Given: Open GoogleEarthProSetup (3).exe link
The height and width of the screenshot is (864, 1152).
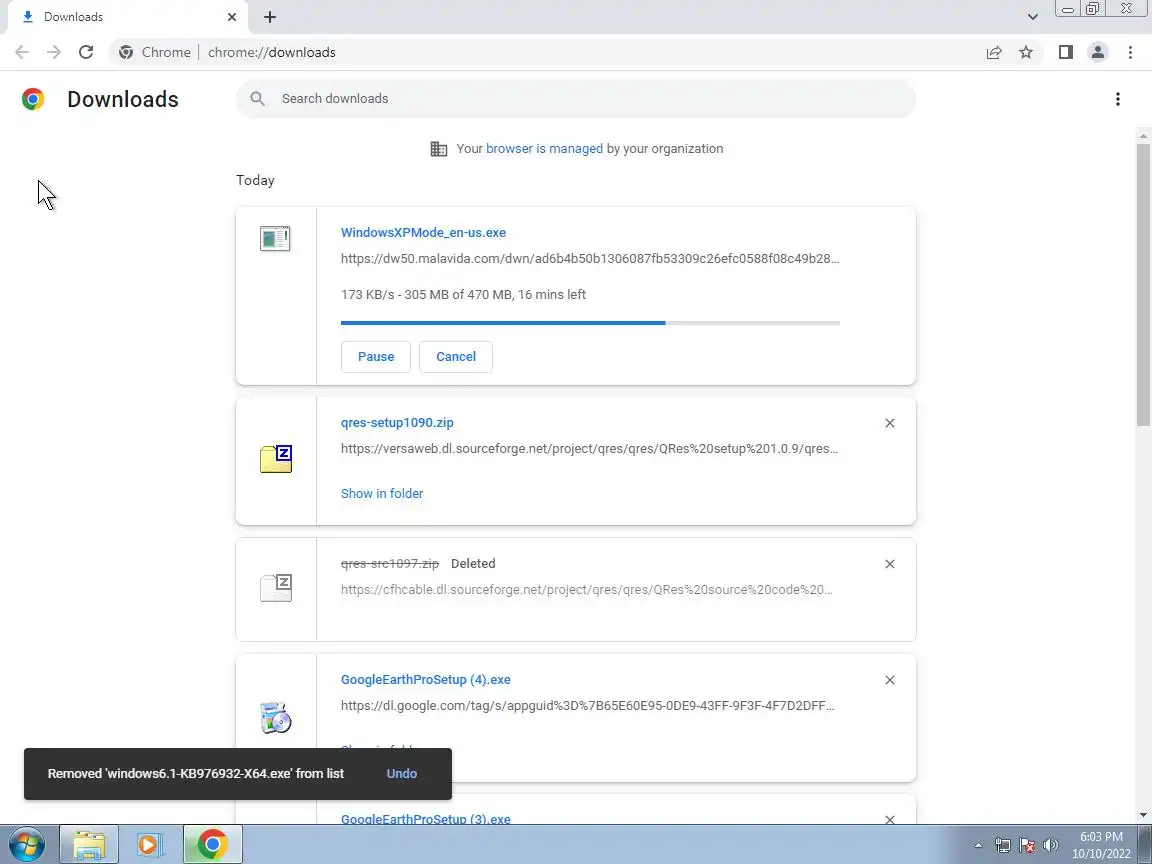Looking at the screenshot, I should [x=425, y=818].
